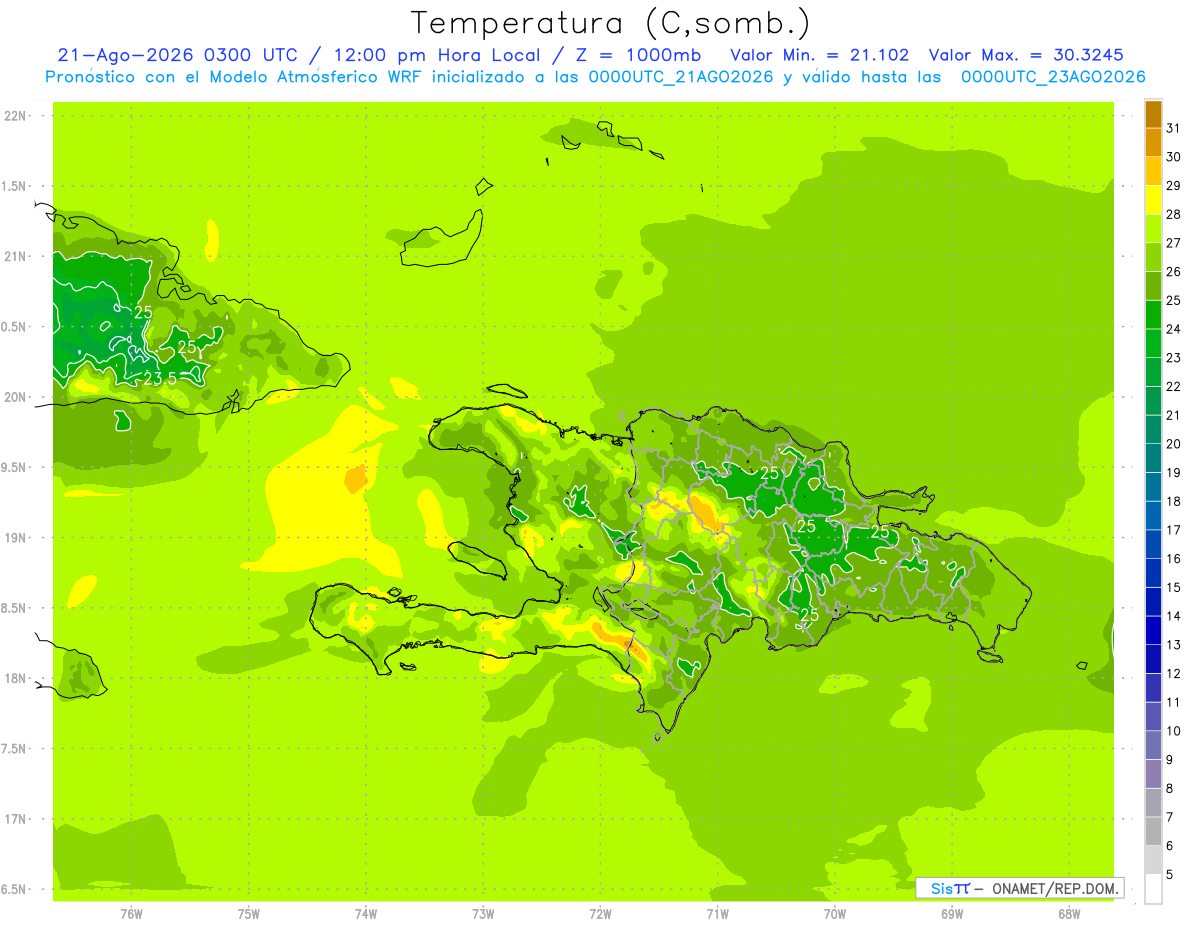This screenshot has width=1200, height=927.
Task: Click the legend value '31'
Action: pyautogui.click(x=1173, y=128)
